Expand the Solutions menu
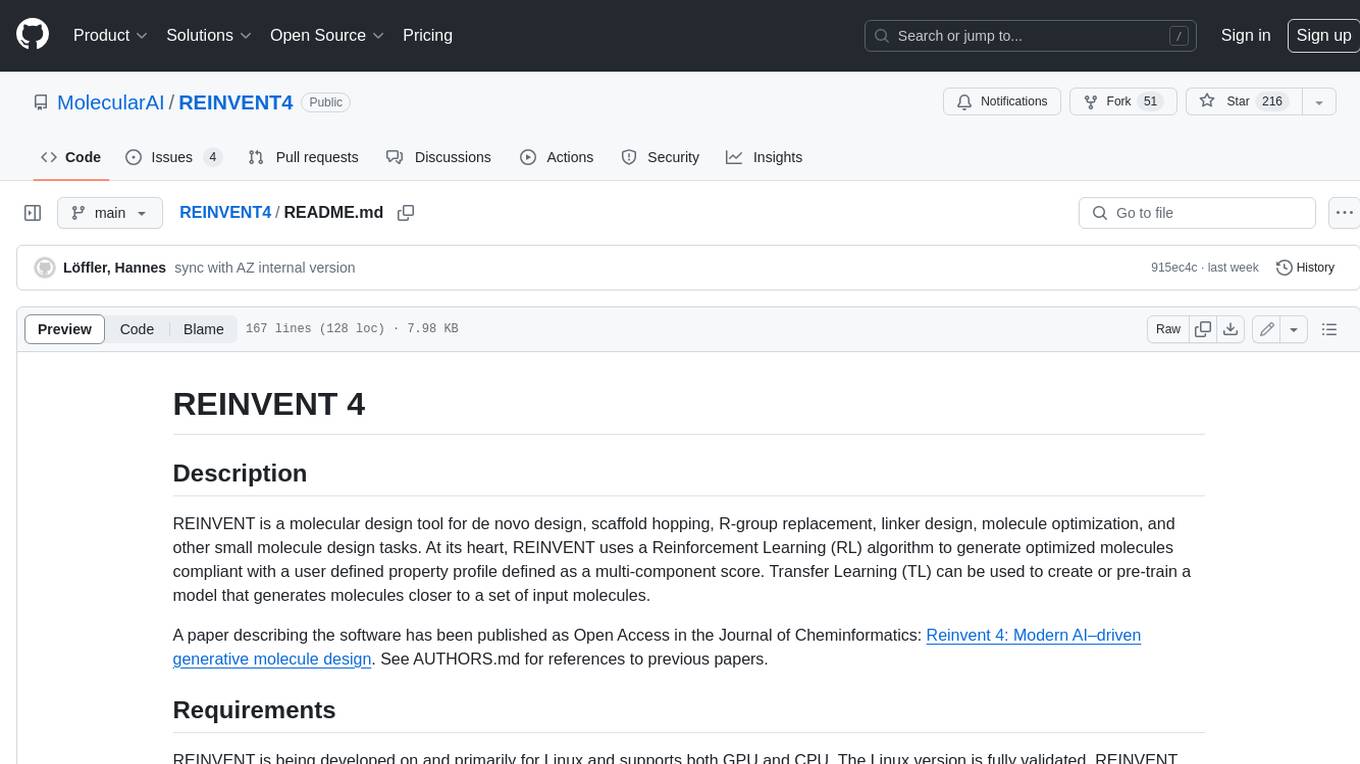The width and height of the screenshot is (1360, 764). [x=209, y=35]
